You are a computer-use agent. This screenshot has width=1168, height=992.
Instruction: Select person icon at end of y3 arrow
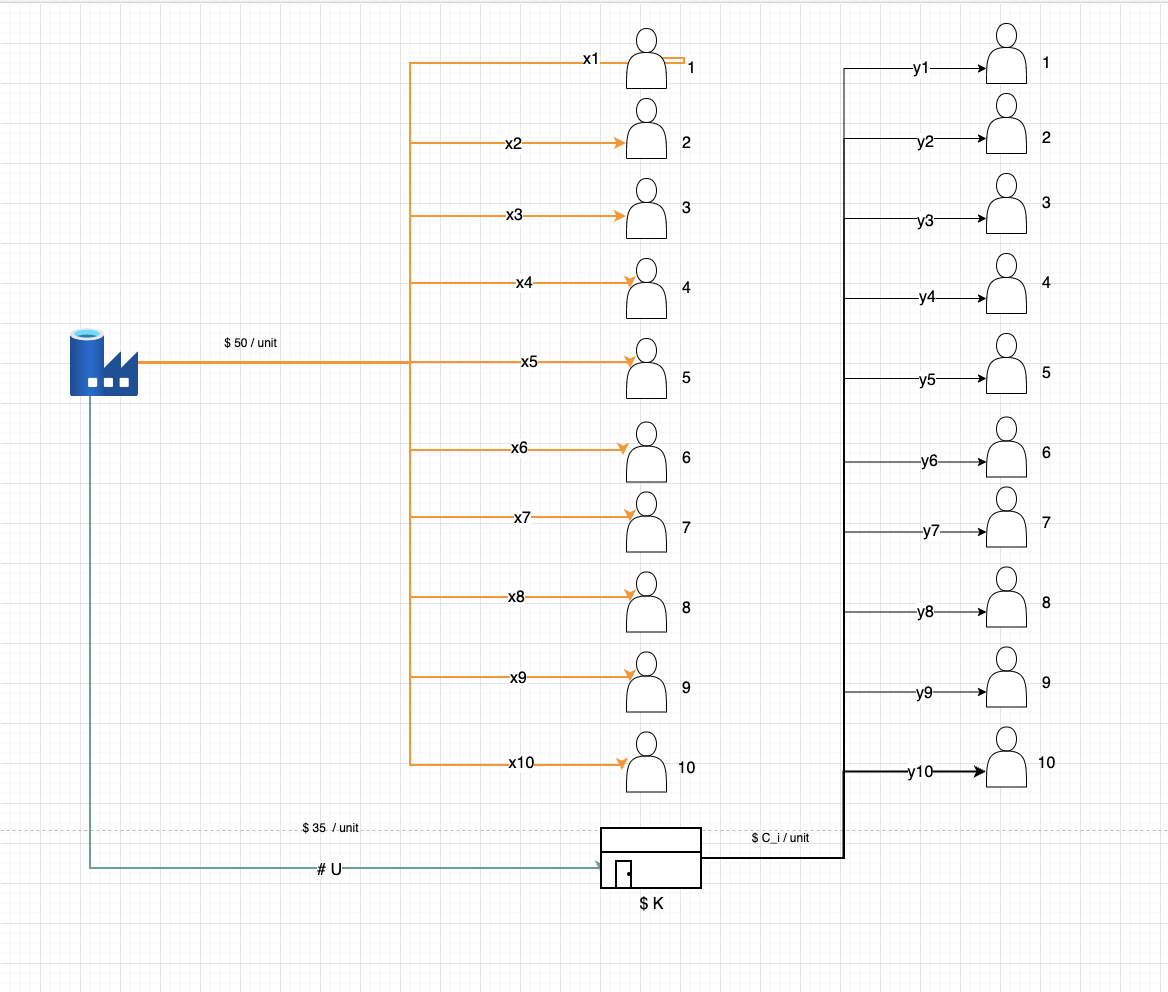tap(1006, 204)
